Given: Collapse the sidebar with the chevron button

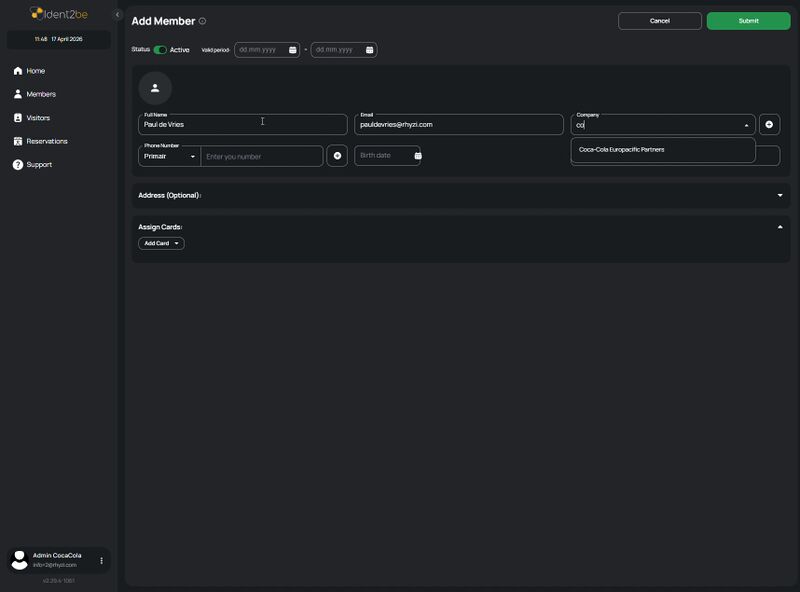Looking at the screenshot, I should coord(117,15).
